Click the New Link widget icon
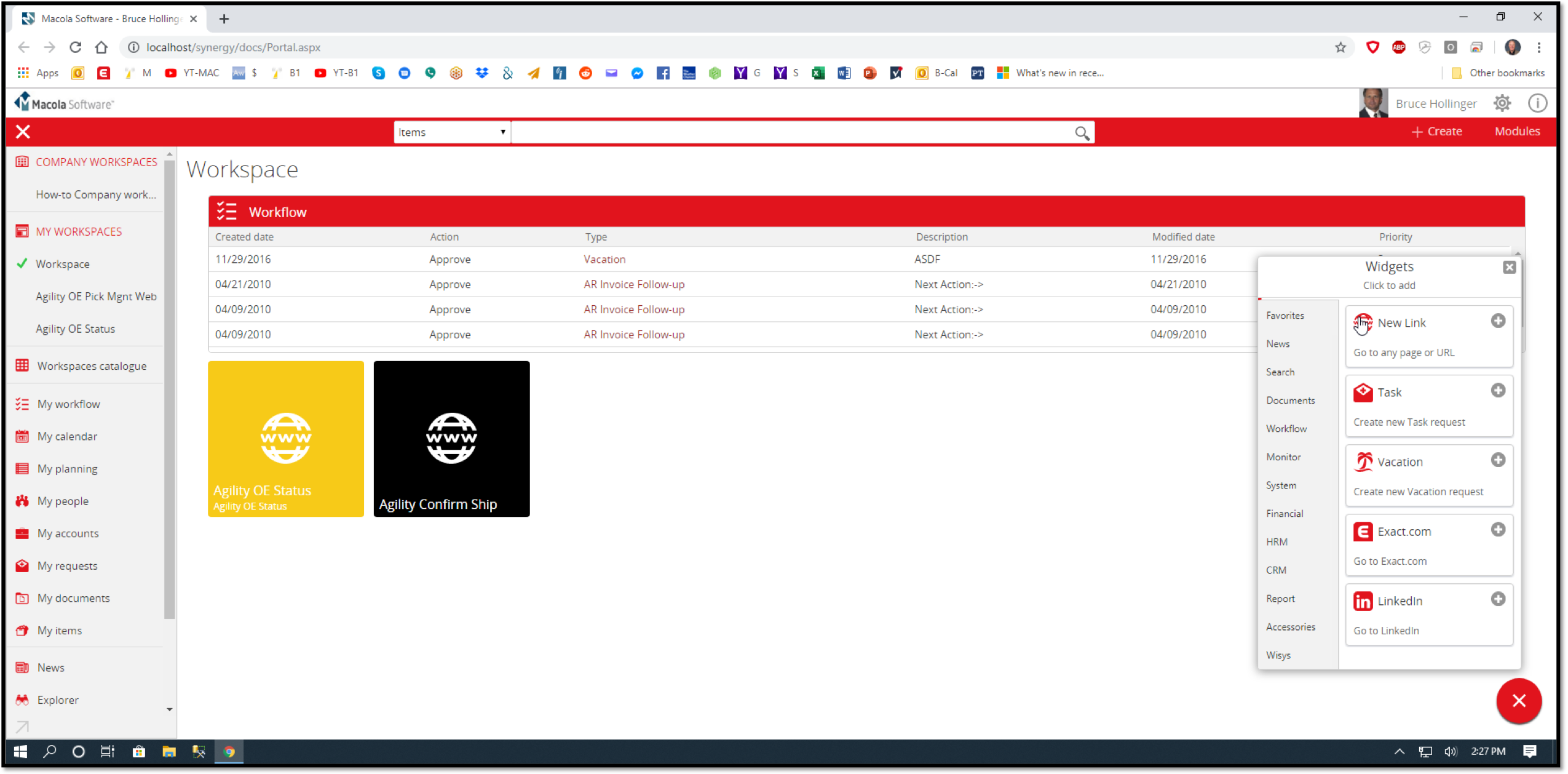This screenshot has height=774, width=1568. (x=1362, y=321)
